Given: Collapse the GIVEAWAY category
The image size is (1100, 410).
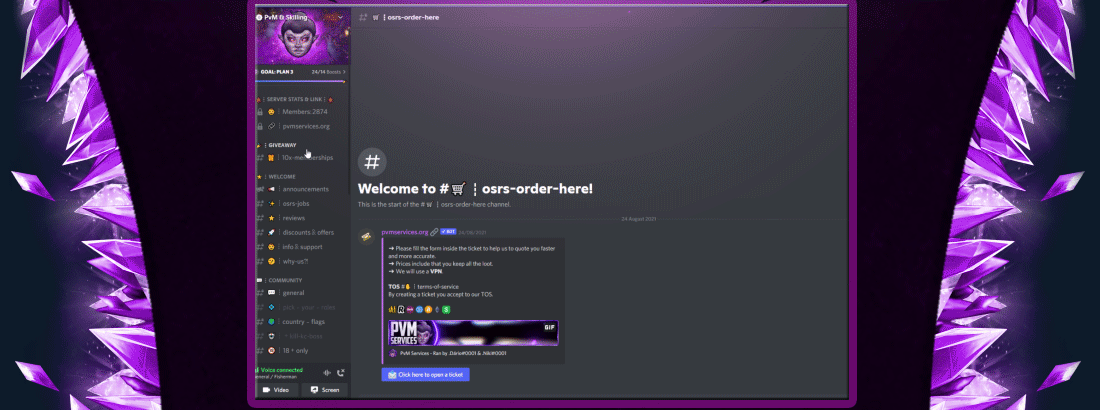Looking at the screenshot, I should [x=281, y=145].
